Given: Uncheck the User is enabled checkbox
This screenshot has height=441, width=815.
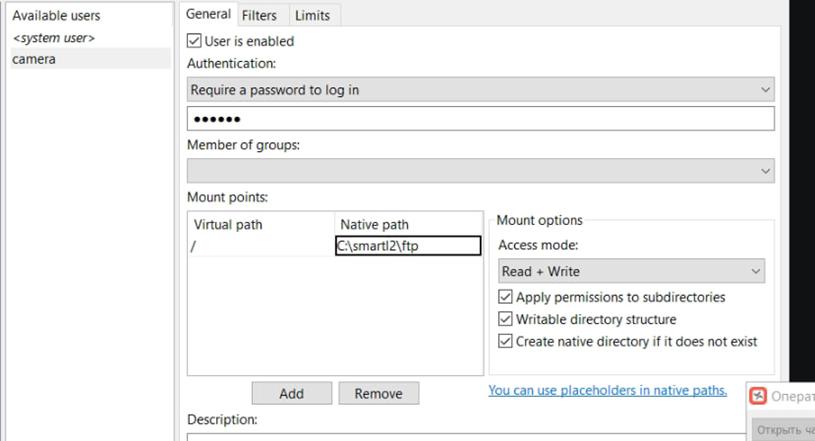Looking at the screenshot, I should (195, 41).
